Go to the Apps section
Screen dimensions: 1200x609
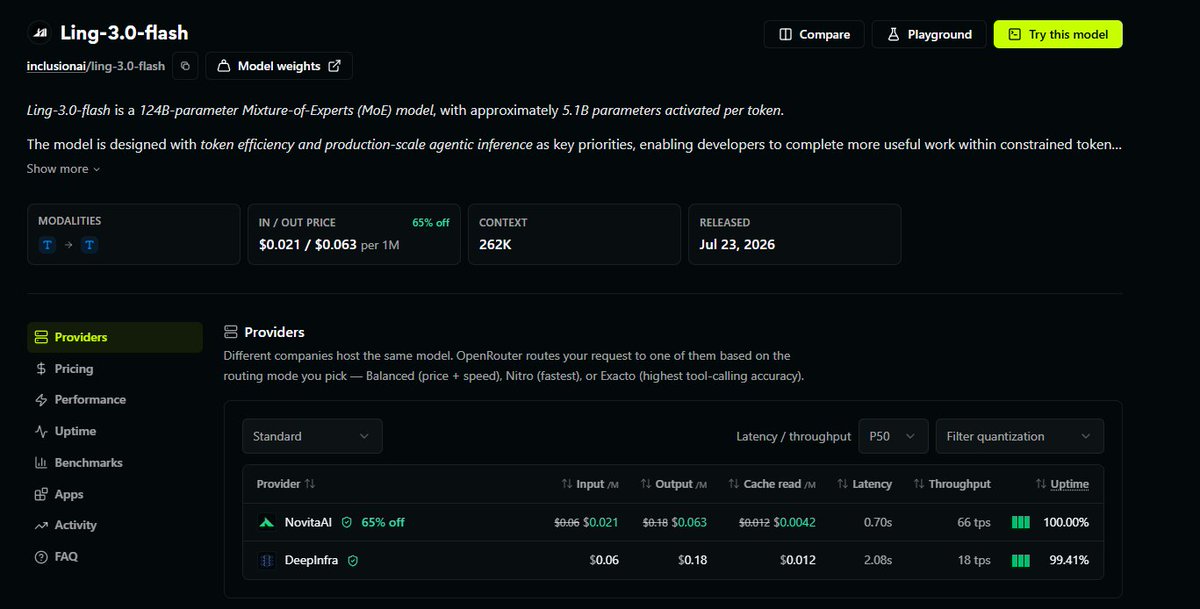point(59,494)
